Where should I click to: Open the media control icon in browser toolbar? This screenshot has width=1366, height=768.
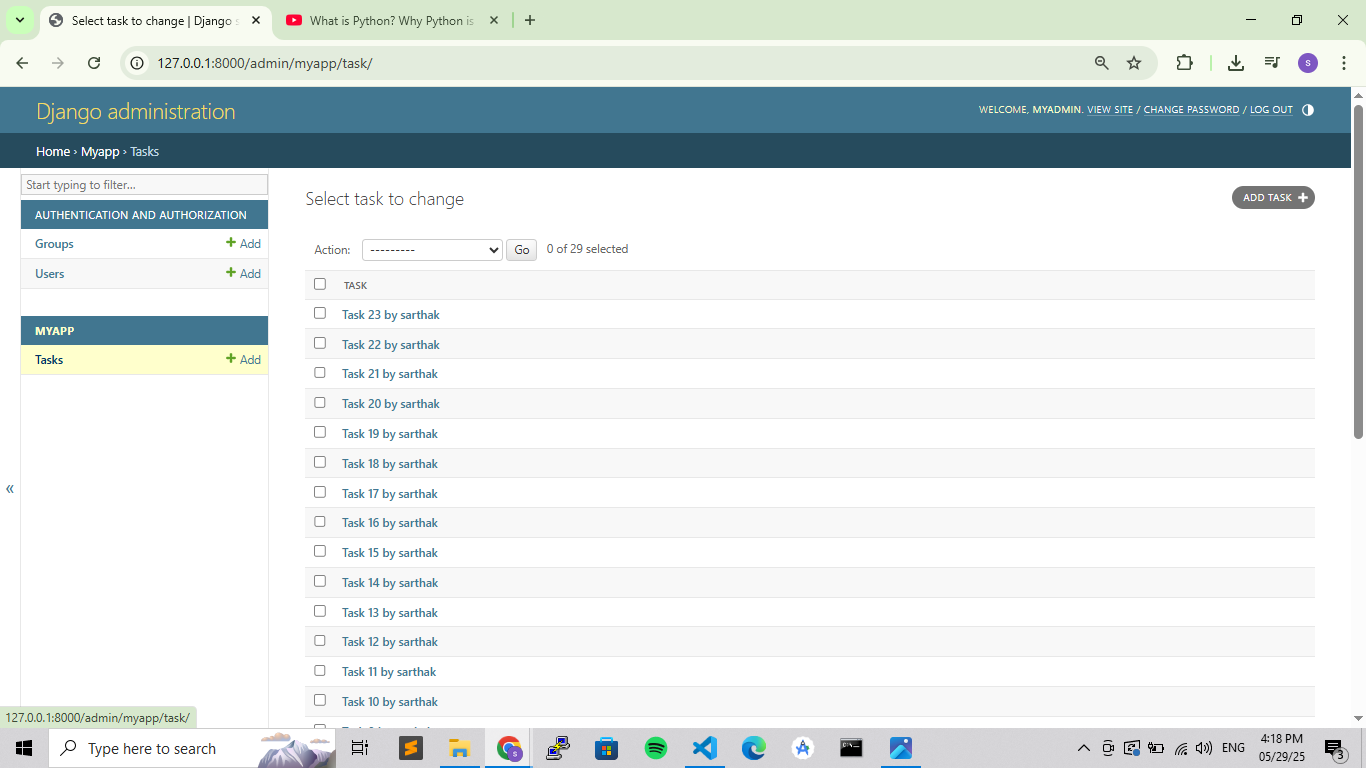click(1272, 63)
